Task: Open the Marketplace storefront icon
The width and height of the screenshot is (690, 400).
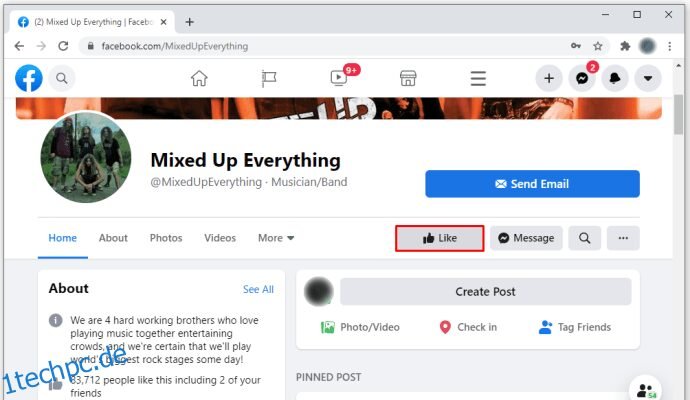Action: (408, 78)
